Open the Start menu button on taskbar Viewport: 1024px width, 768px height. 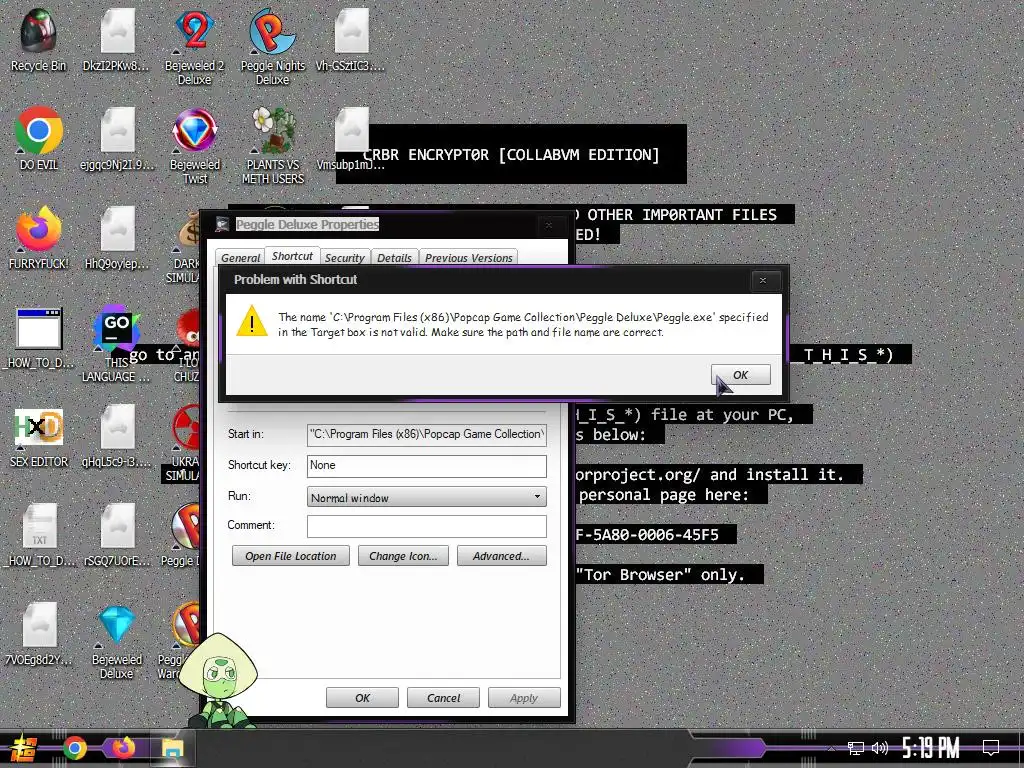pos(23,748)
